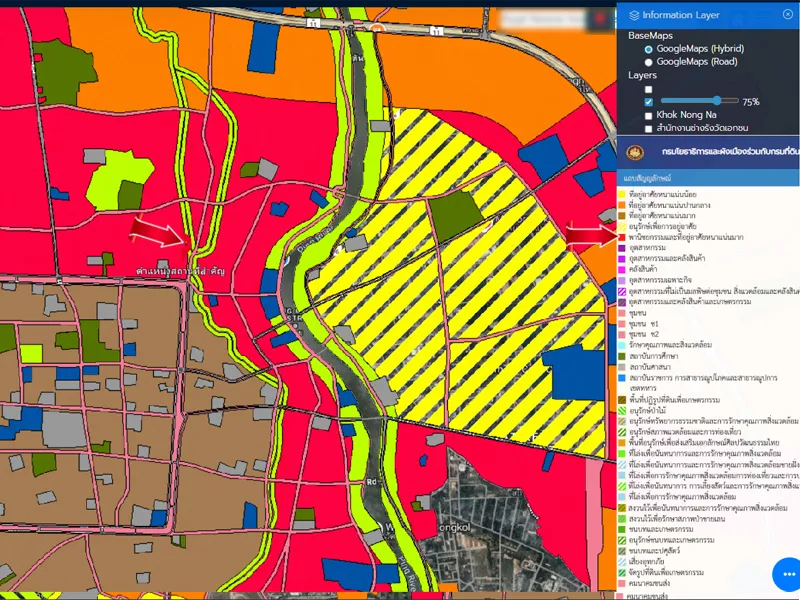Enable the Khok Nong Na layer
Image resolution: width=800 pixels, height=600 pixels.
649,115
